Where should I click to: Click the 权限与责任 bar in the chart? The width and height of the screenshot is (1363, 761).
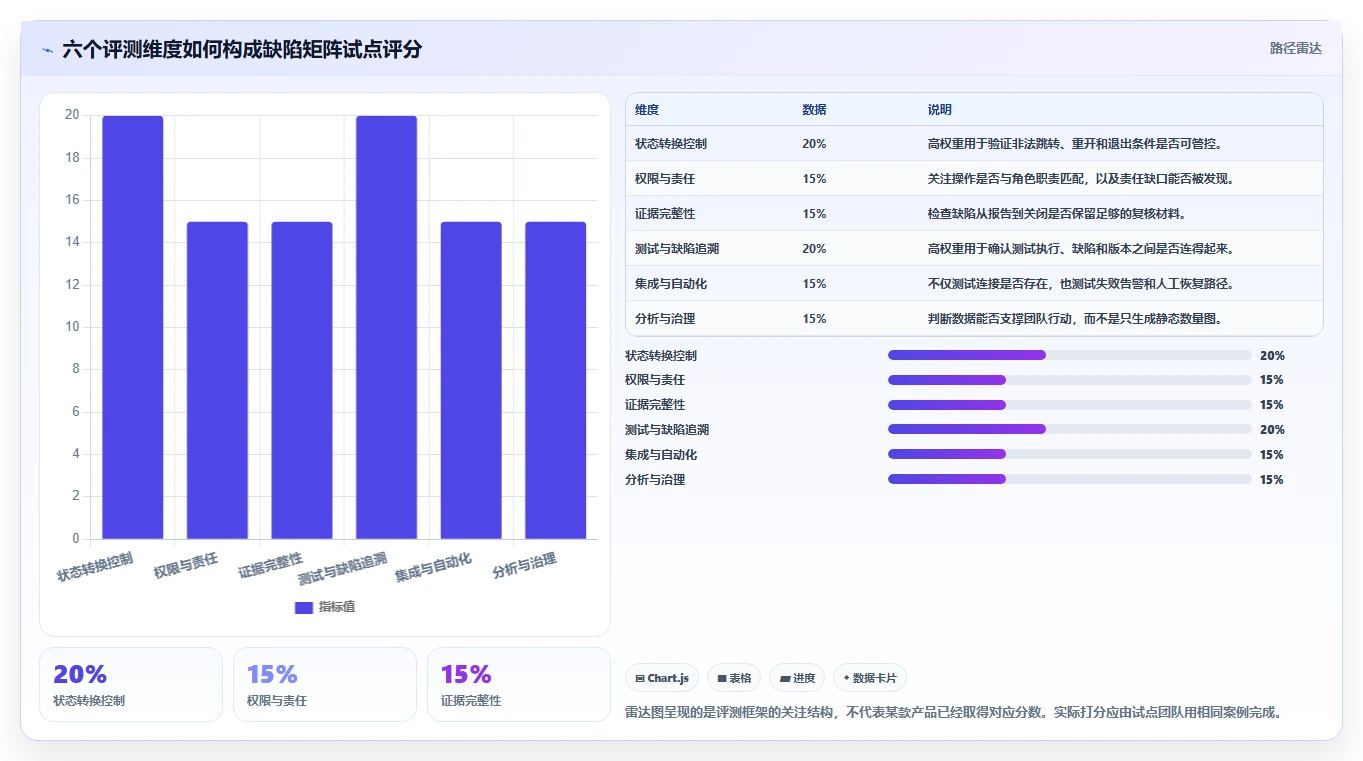[217, 380]
